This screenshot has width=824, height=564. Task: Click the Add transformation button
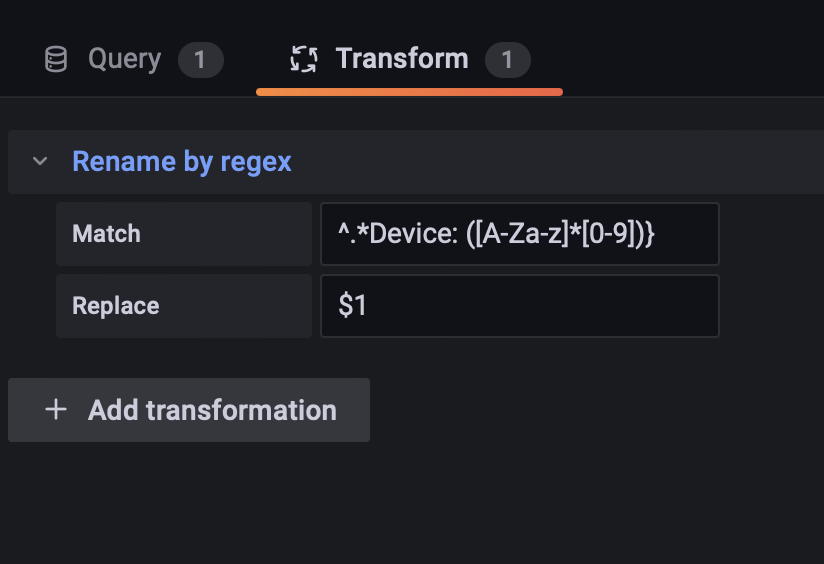coord(189,410)
